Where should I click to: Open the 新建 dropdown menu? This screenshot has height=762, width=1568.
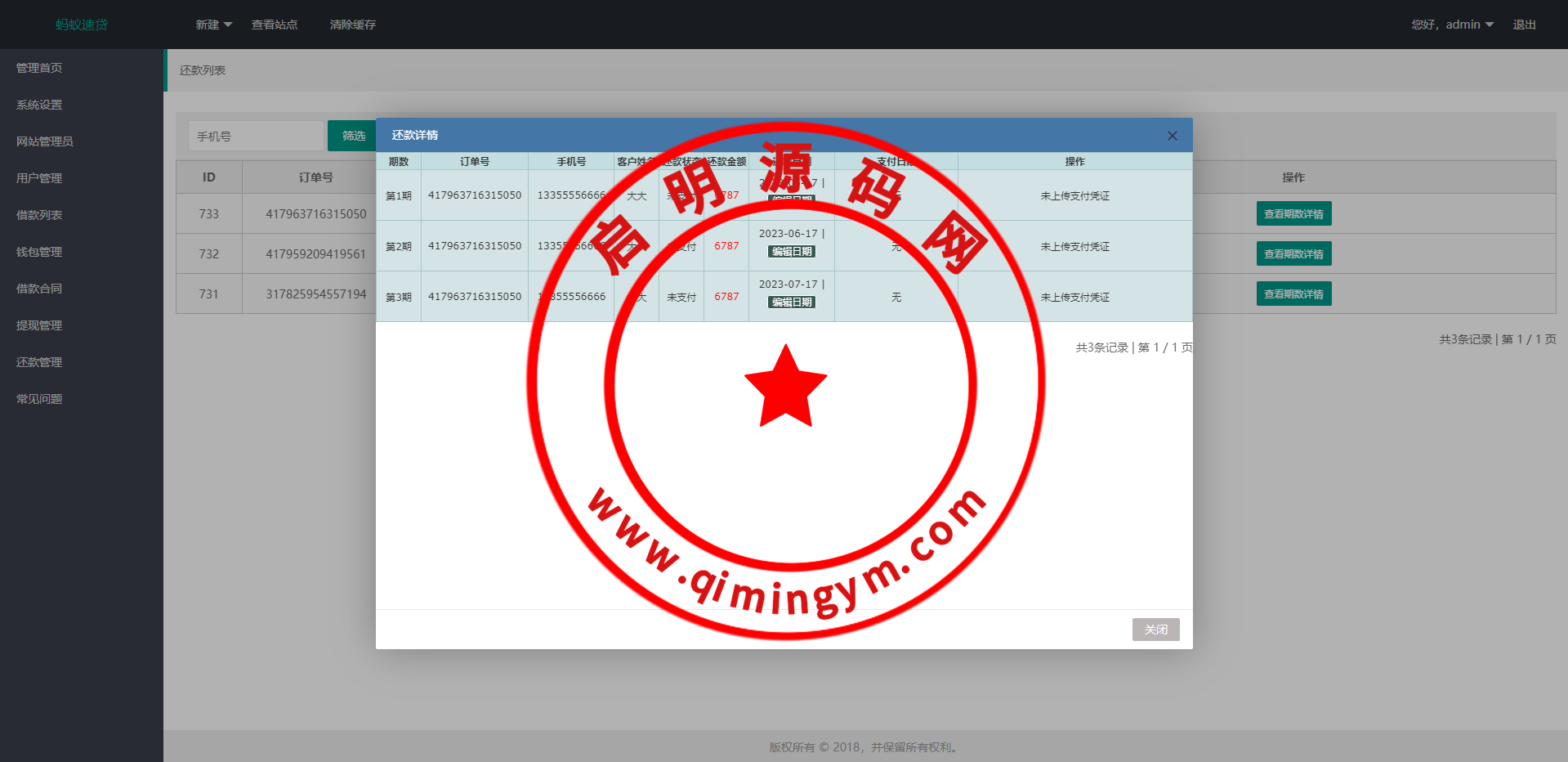(x=213, y=25)
